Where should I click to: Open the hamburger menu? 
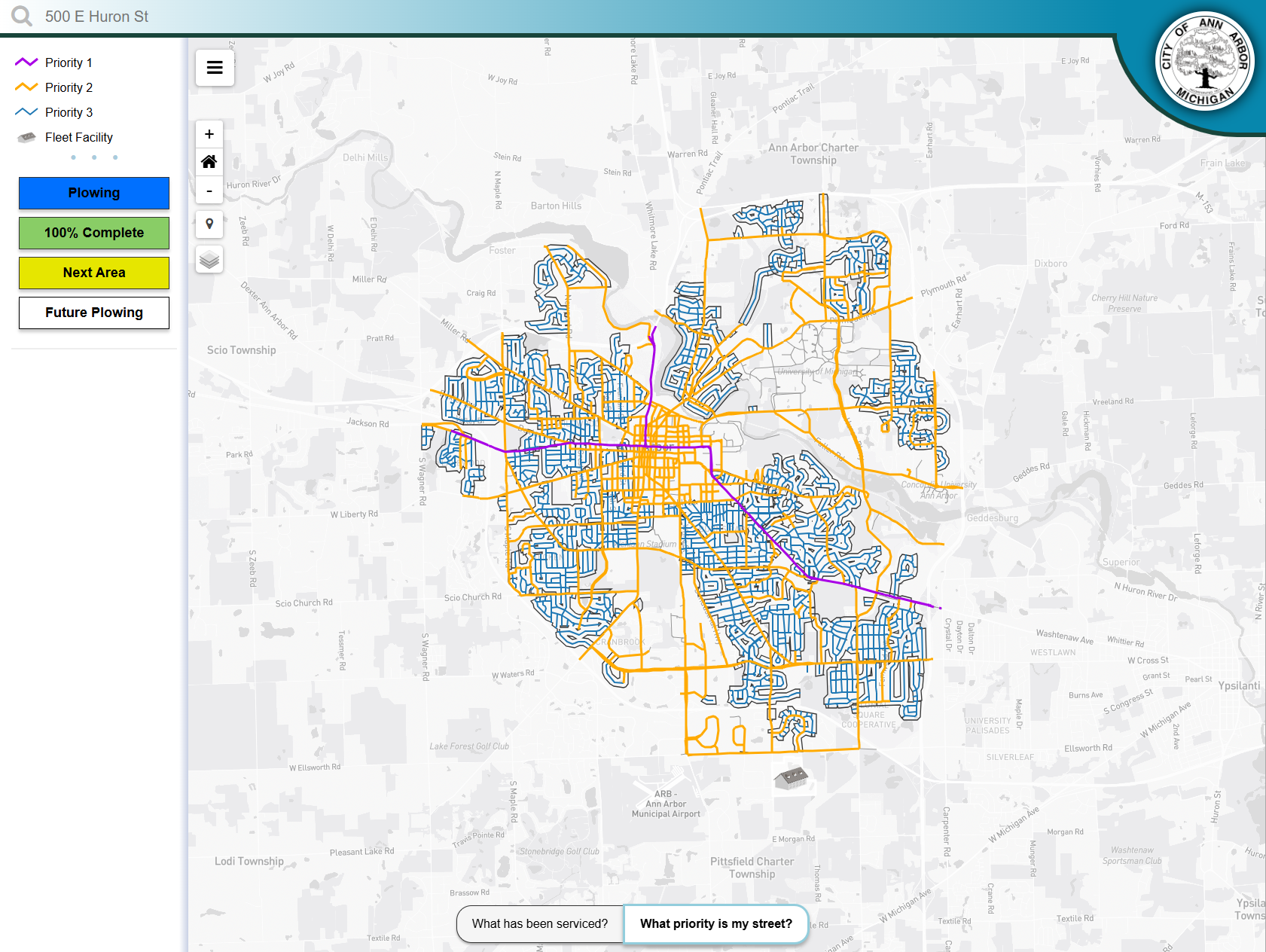pyautogui.click(x=215, y=67)
